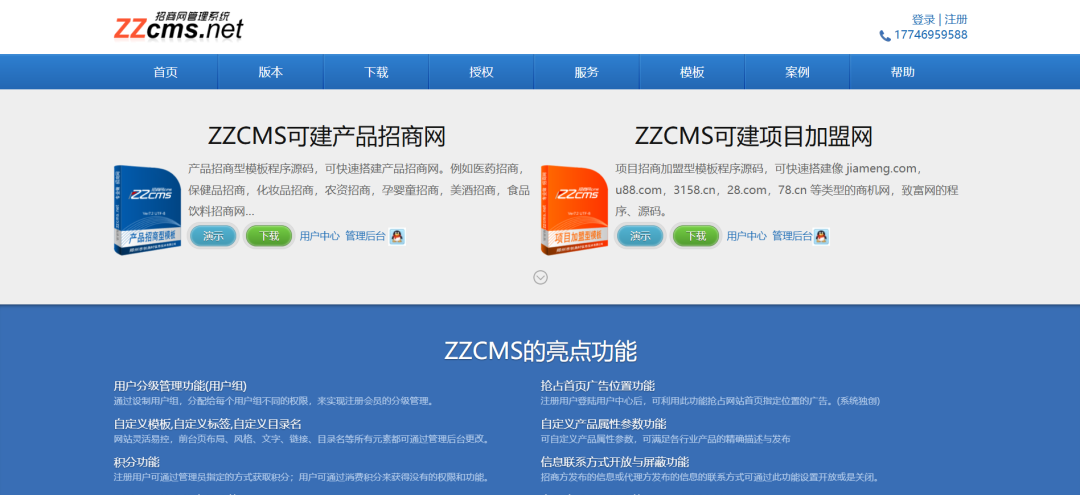Click 下载 button for 产品招商网
Image resolution: width=1080 pixels, height=495 pixels.
(269, 236)
